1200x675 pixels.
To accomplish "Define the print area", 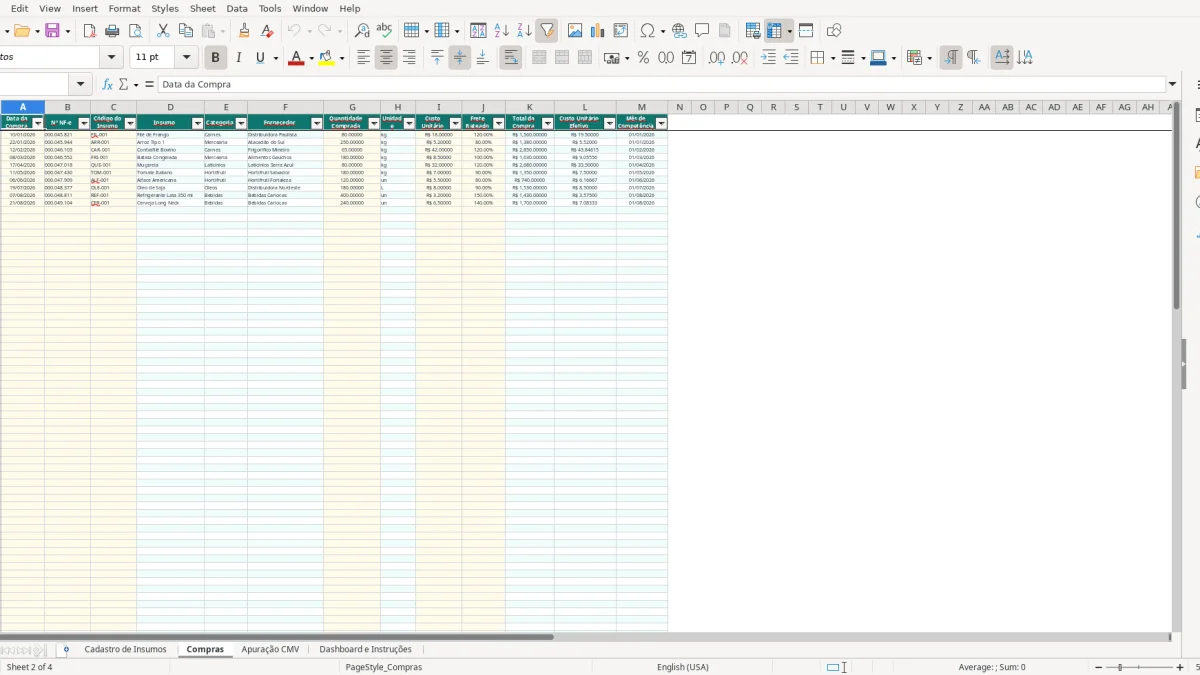I will 753,31.
